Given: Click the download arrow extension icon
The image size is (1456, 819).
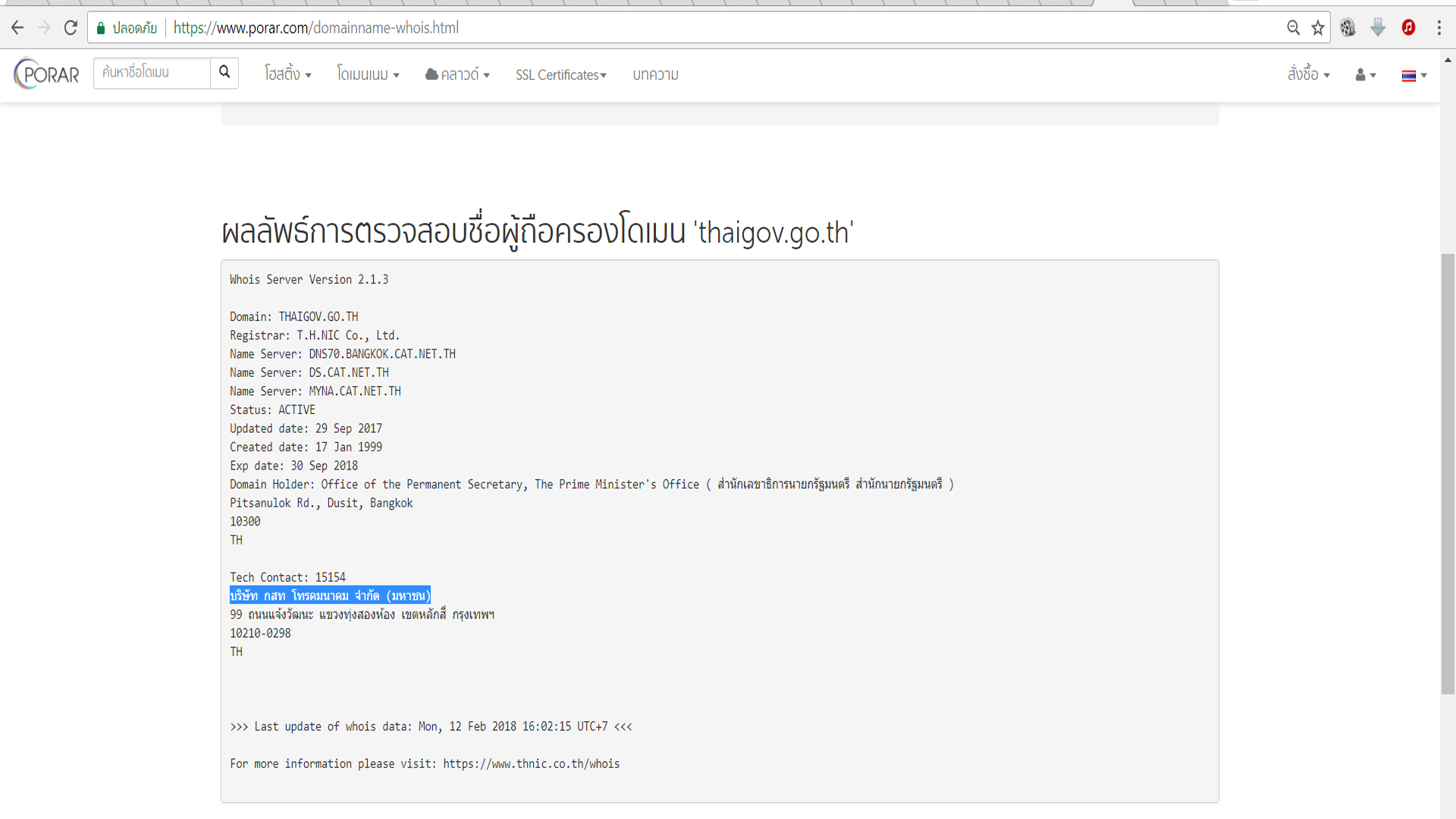Looking at the screenshot, I should click(x=1378, y=28).
